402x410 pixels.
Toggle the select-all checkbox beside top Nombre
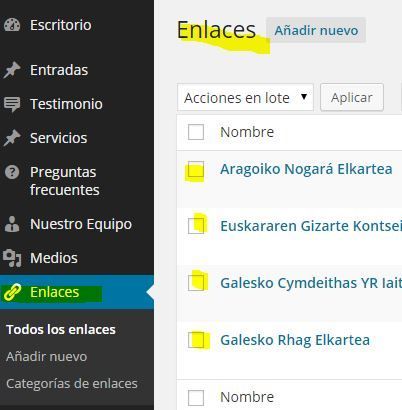[x=196, y=132]
